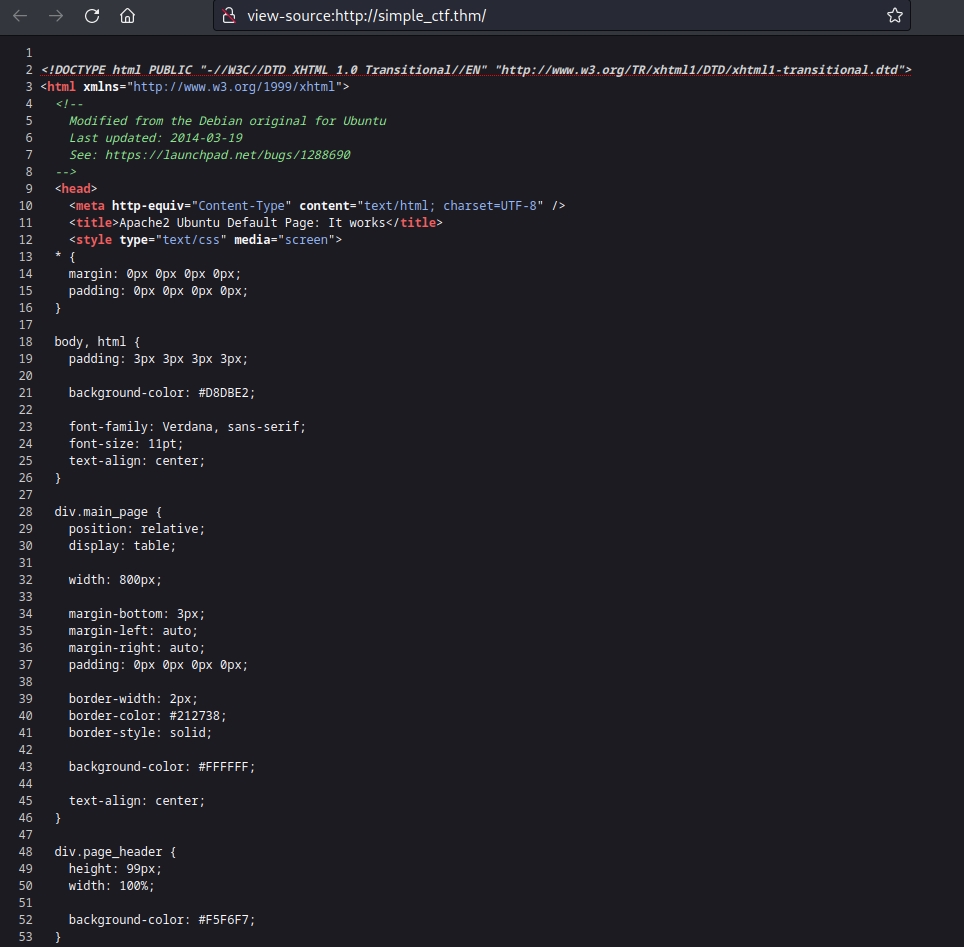Go to the browser home page
964x947 pixels.
click(127, 16)
